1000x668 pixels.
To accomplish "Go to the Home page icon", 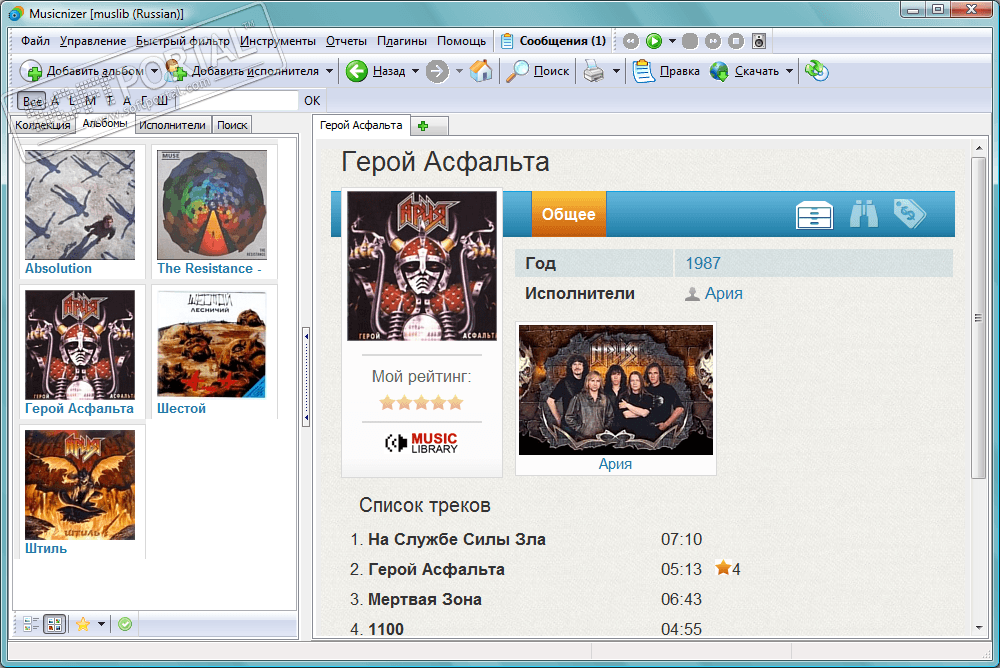I will point(481,71).
